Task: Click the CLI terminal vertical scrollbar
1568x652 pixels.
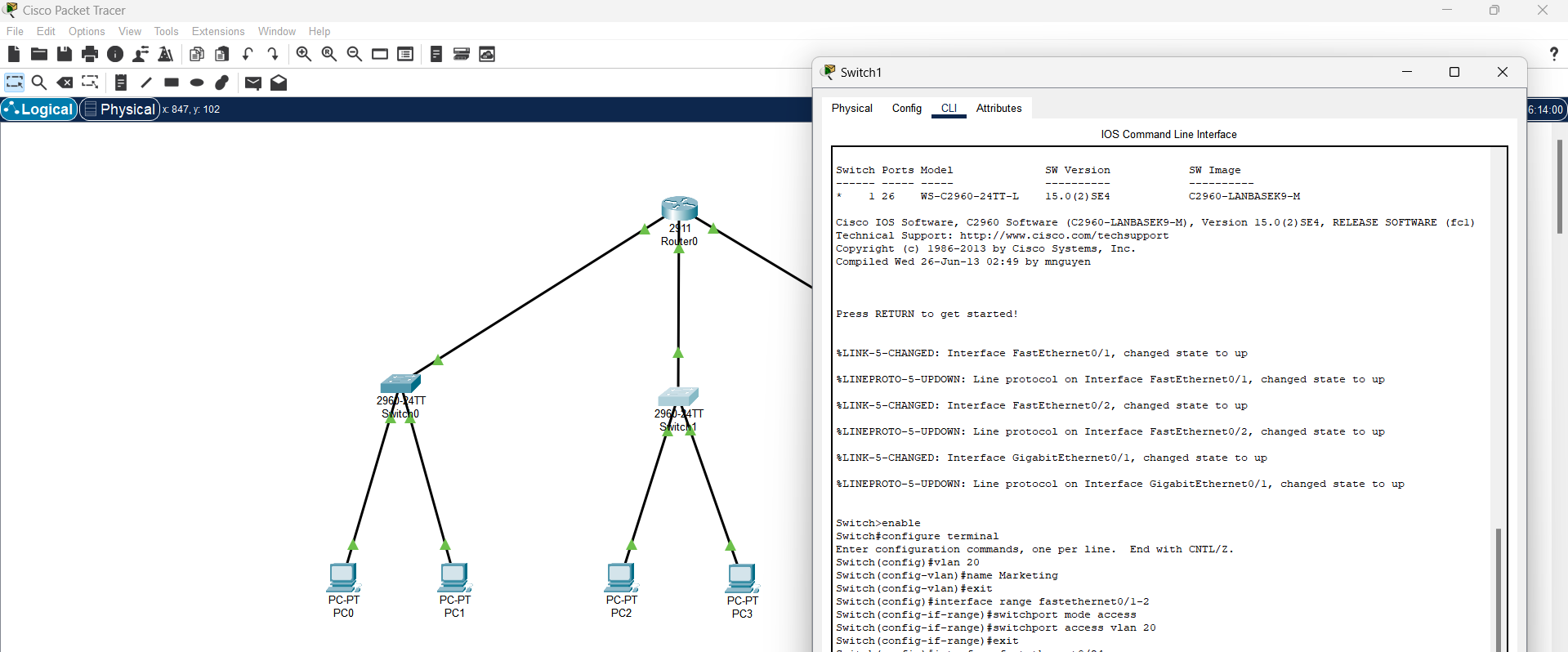Action: (1498, 588)
